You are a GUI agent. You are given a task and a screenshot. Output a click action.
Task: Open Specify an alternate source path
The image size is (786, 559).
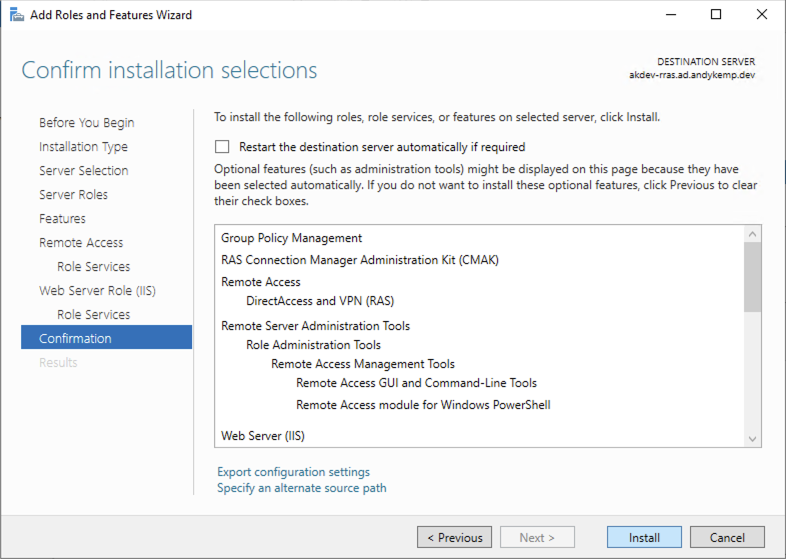tap(302, 488)
